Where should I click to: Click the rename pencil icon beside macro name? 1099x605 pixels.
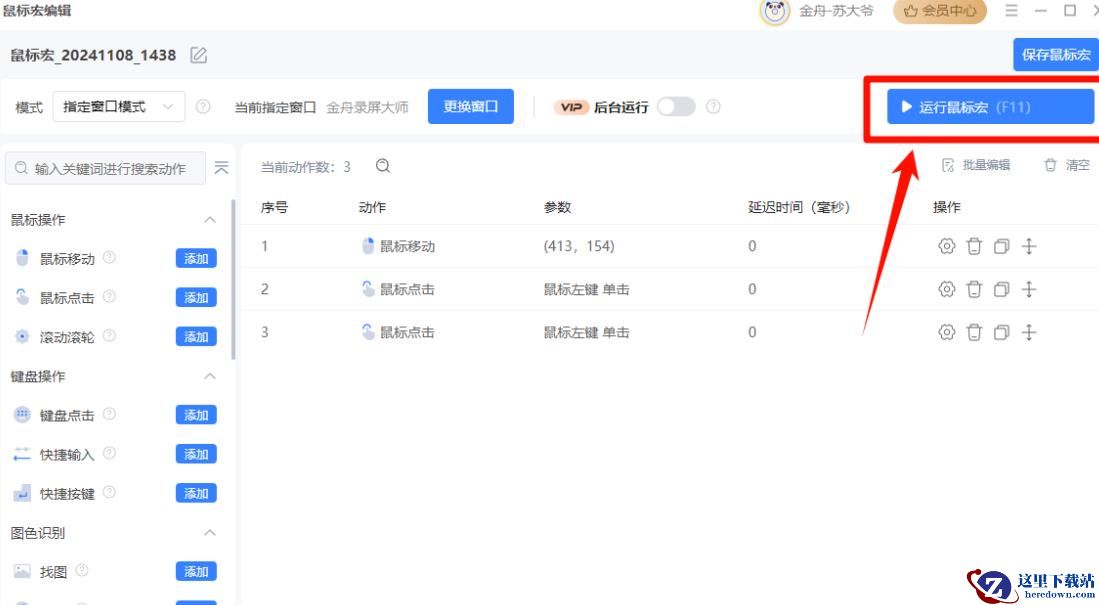199,55
